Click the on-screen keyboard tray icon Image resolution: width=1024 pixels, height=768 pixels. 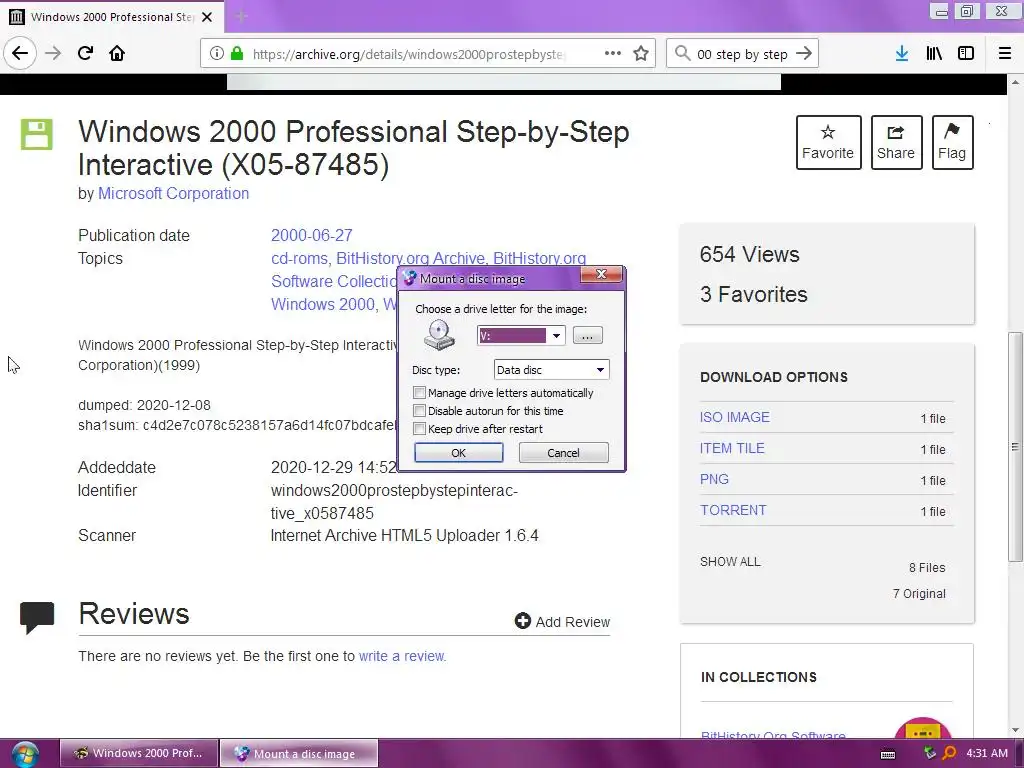(x=888, y=754)
